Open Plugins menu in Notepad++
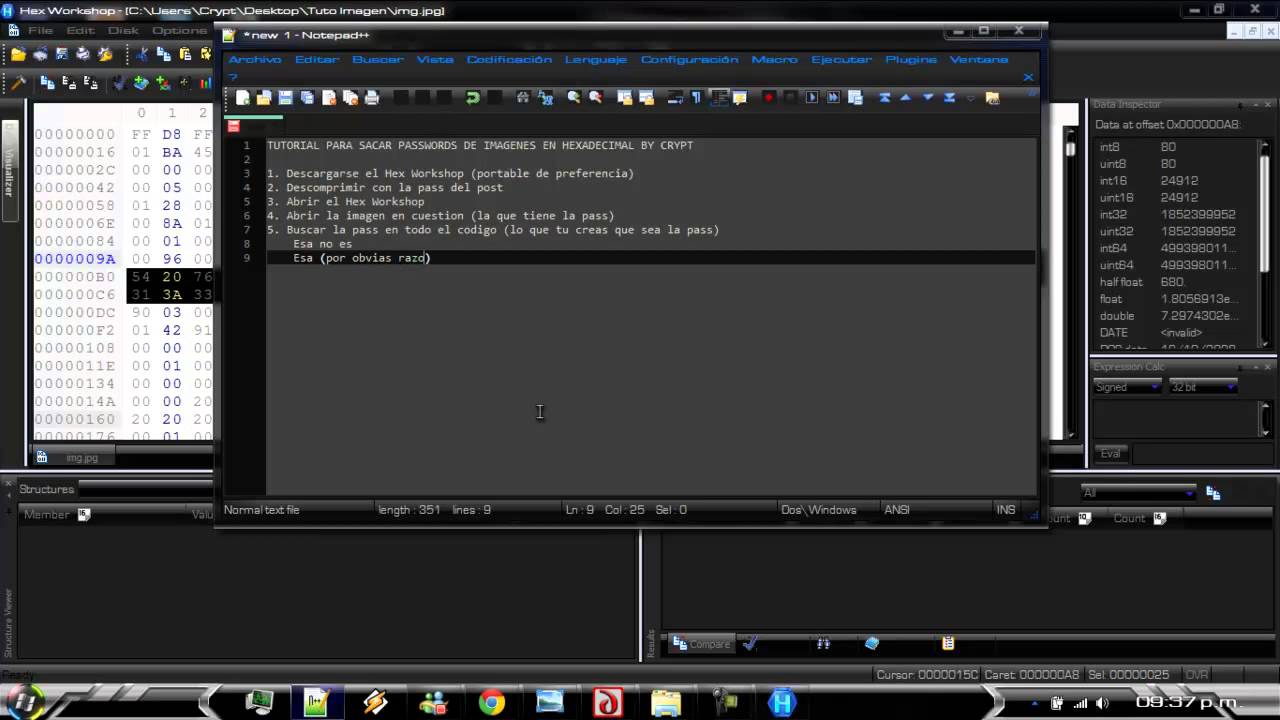 pos(911,59)
